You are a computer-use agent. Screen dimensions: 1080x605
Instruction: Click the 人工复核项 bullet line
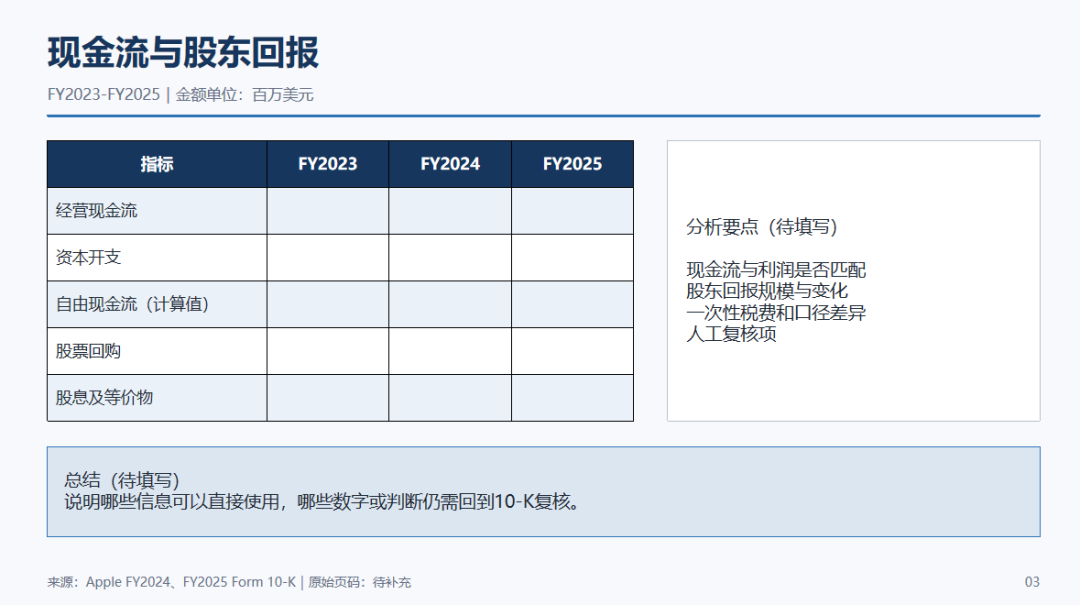[731, 334]
